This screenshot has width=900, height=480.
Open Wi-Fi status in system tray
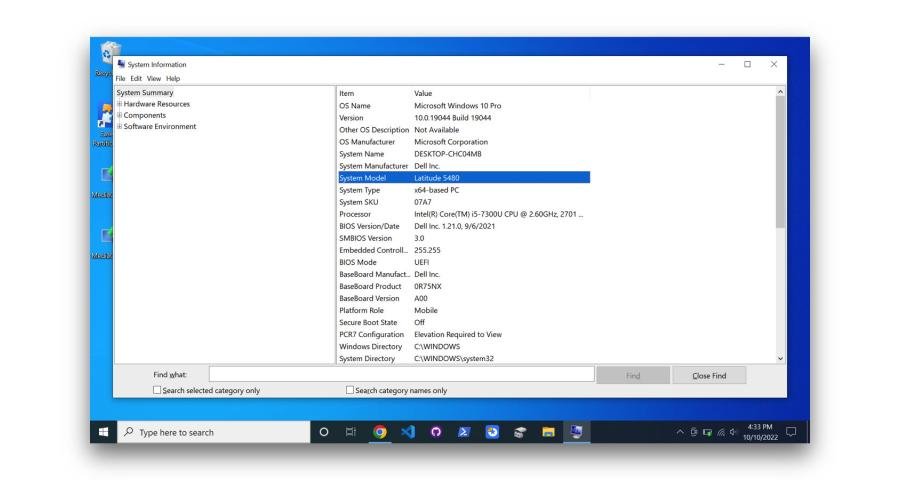click(x=721, y=432)
